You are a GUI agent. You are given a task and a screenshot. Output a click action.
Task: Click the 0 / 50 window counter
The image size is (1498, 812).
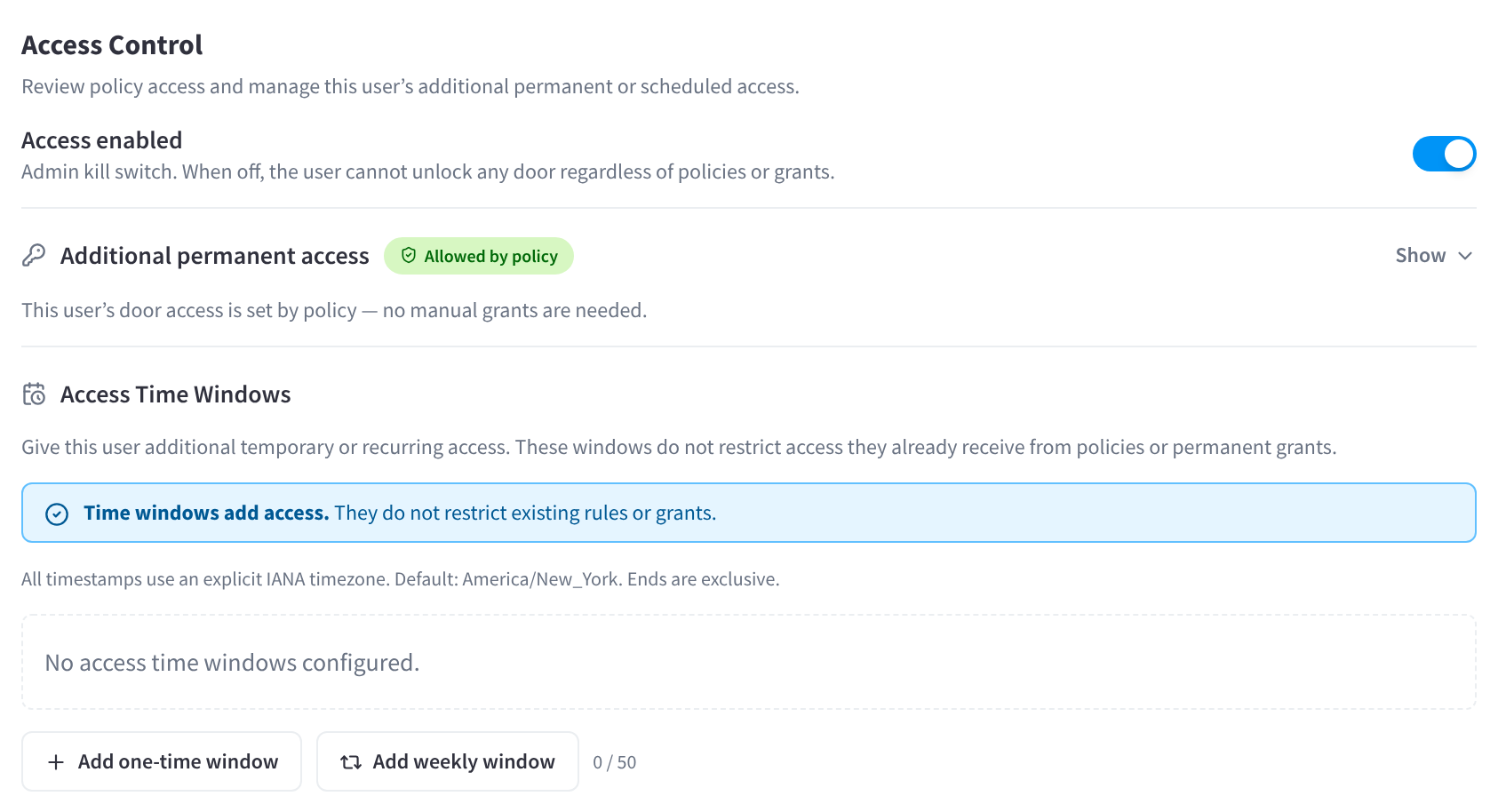point(615,762)
